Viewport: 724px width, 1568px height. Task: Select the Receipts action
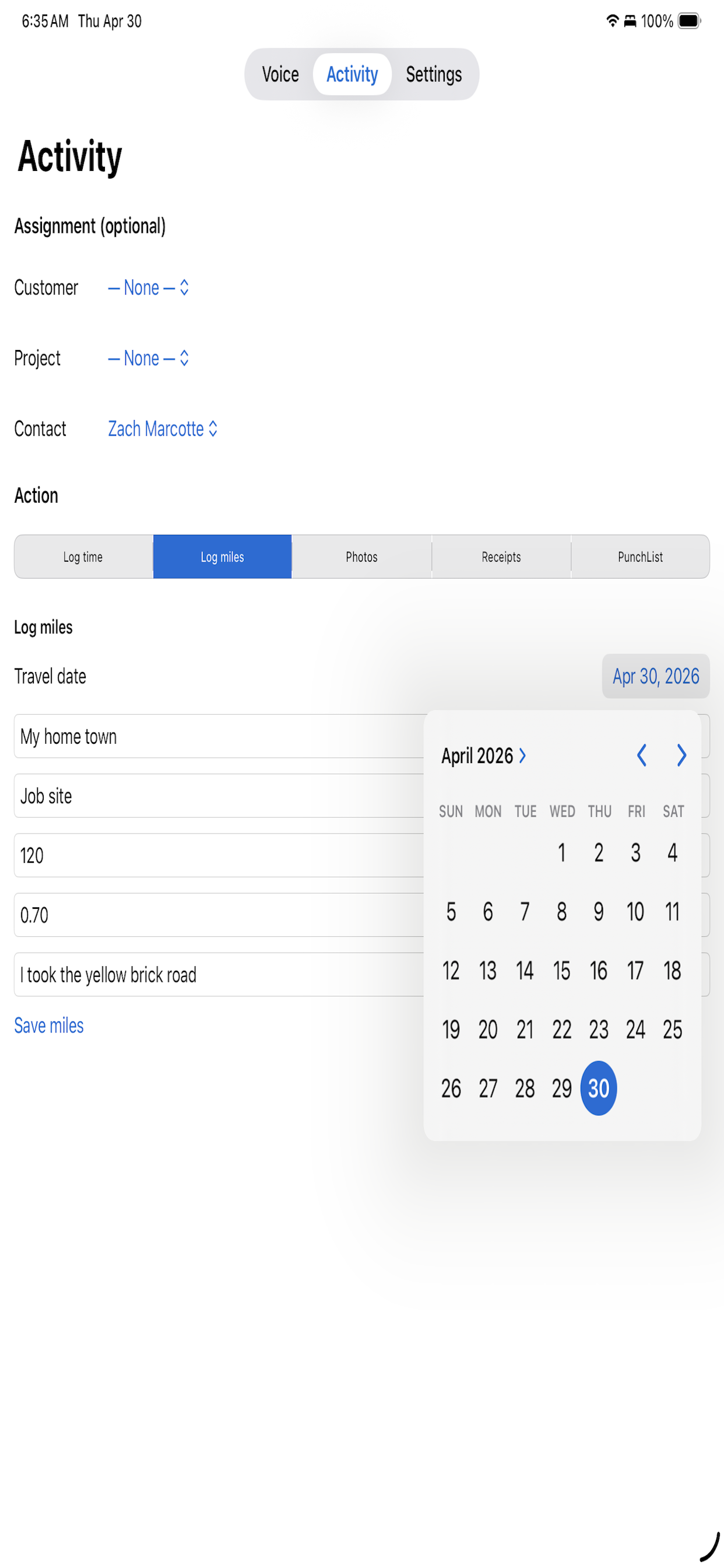[501, 556]
